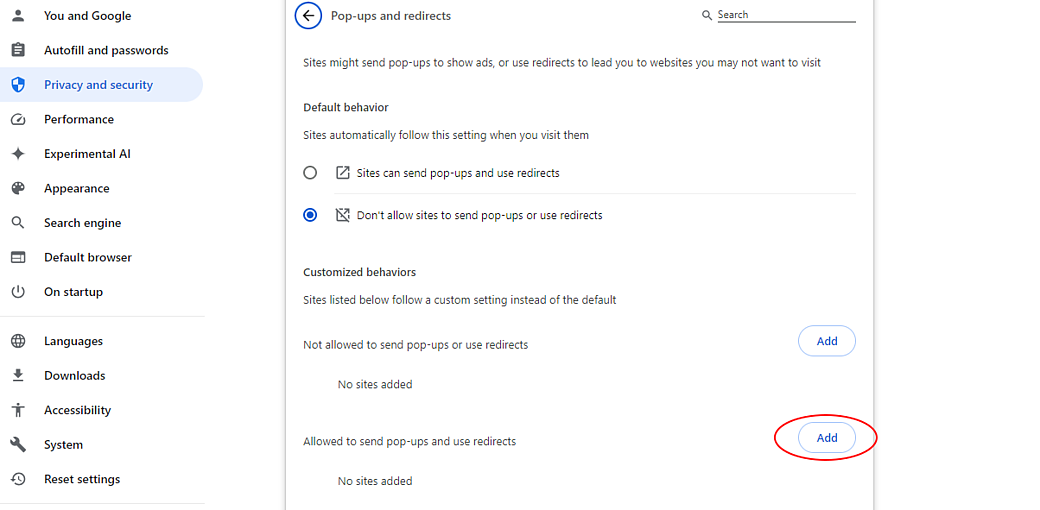
Task: Click the Appearance palette icon
Action: pos(18,188)
